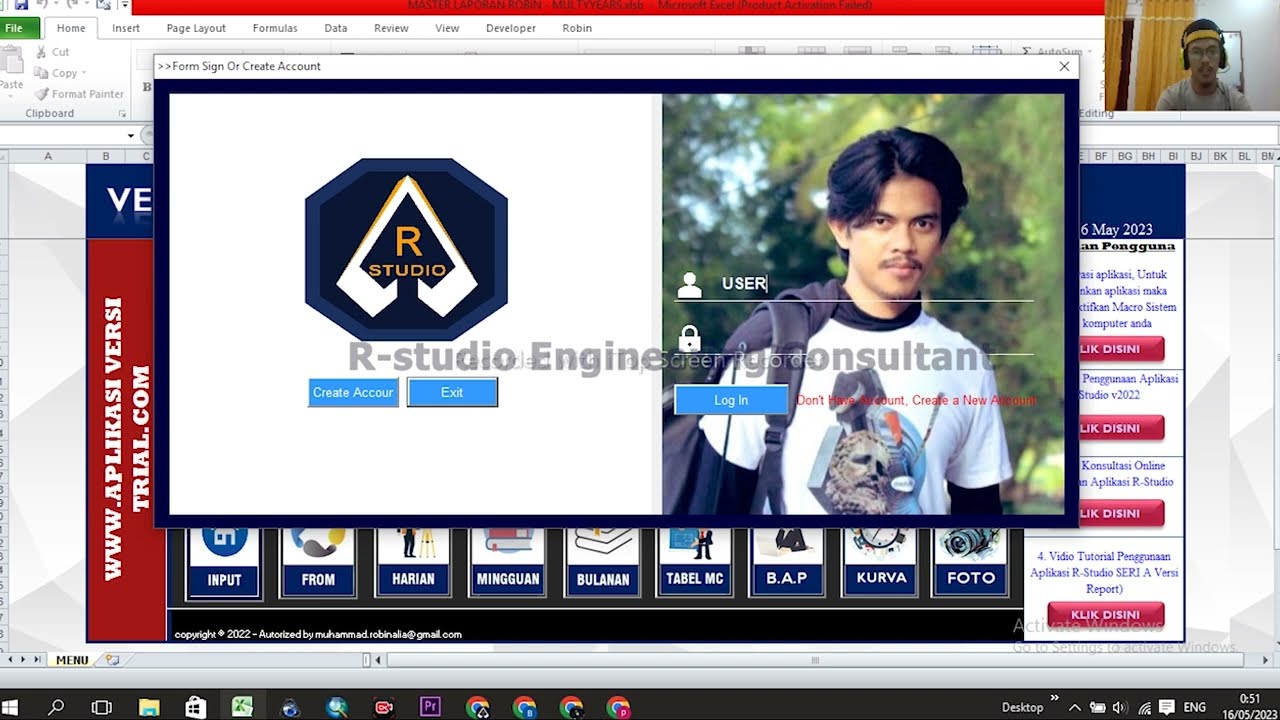Open the Developer ribbon tab
This screenshot has height=720, width=1280.
(511, 28)
